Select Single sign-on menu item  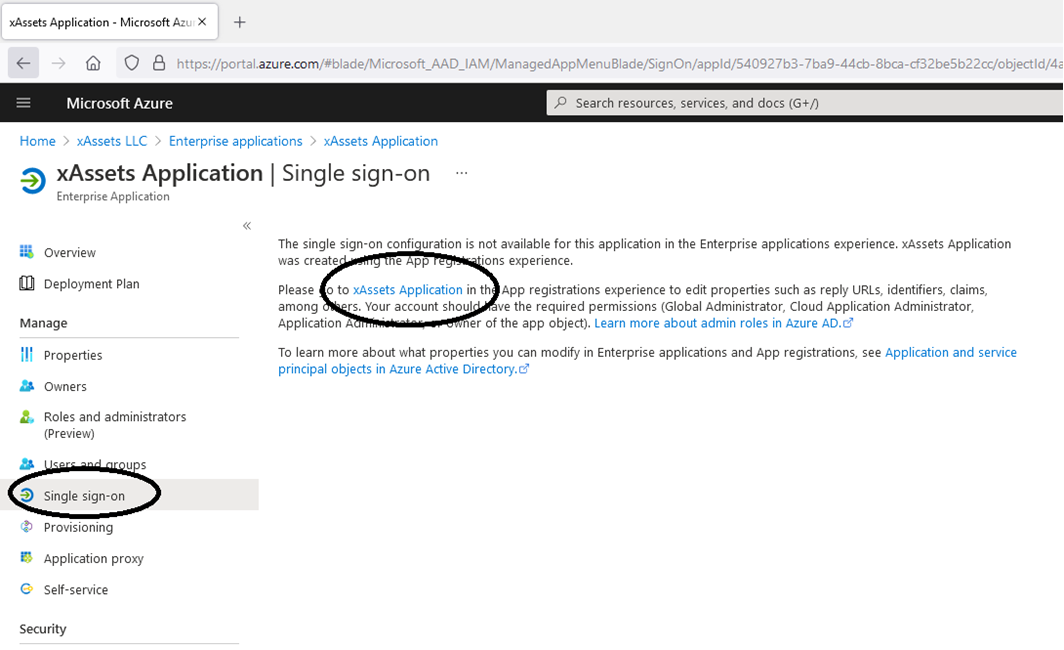[x=84, y=496]
